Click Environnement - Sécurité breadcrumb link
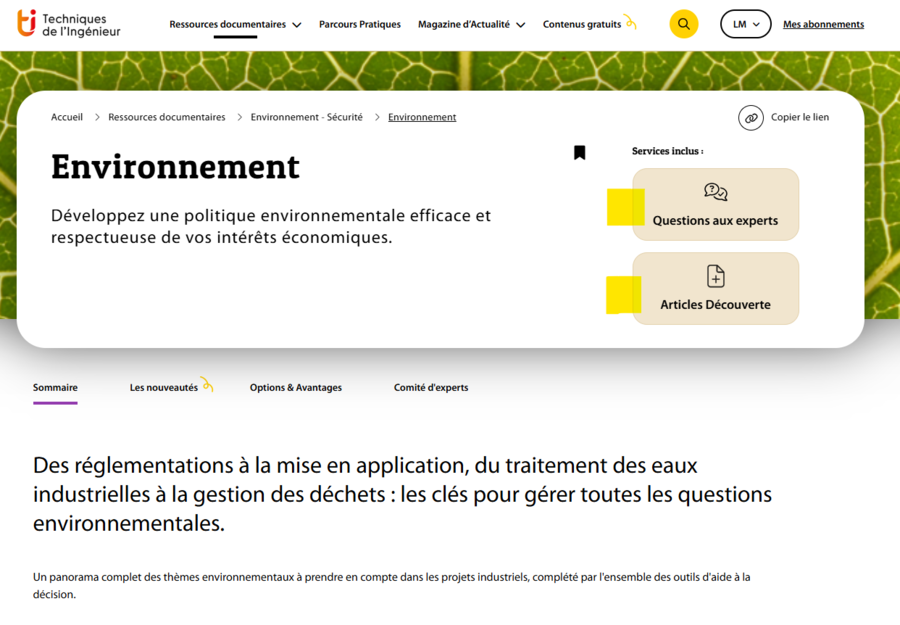Viewport: 900px width, 625px height. point(306,118)
